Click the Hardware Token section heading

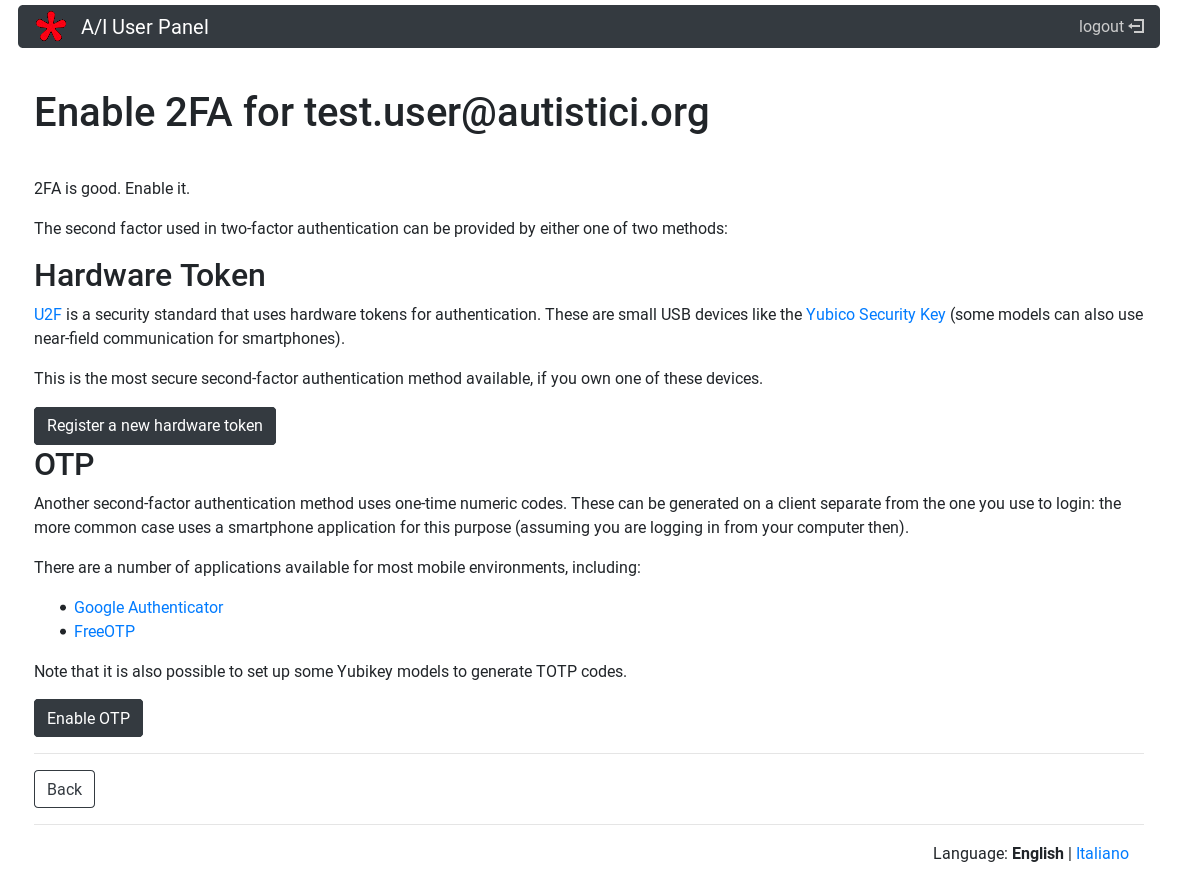coord(150,275)
